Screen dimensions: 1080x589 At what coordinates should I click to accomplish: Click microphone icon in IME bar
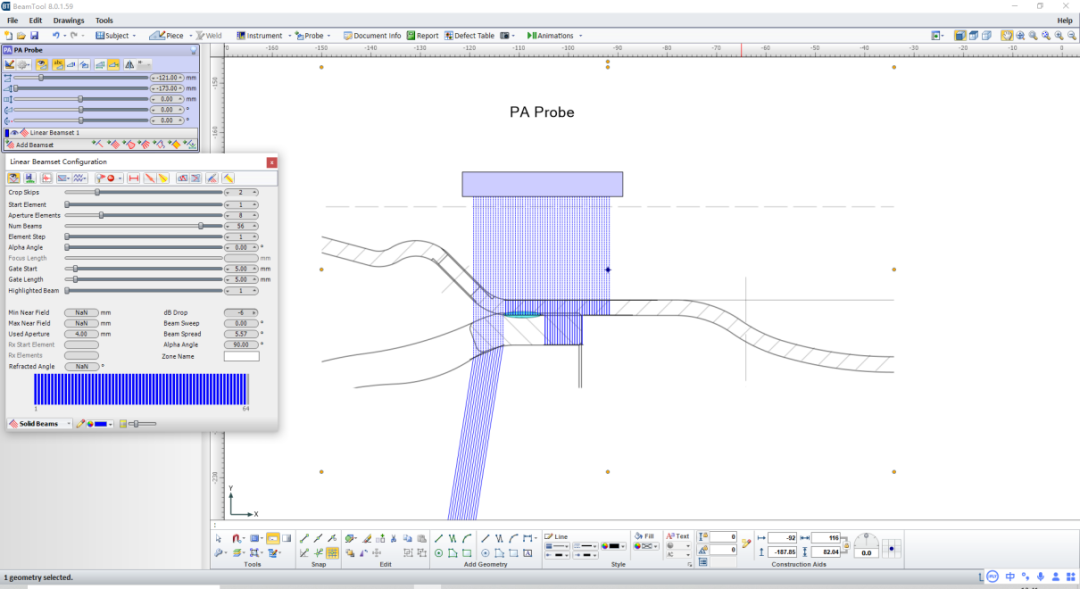point(1040,577)
